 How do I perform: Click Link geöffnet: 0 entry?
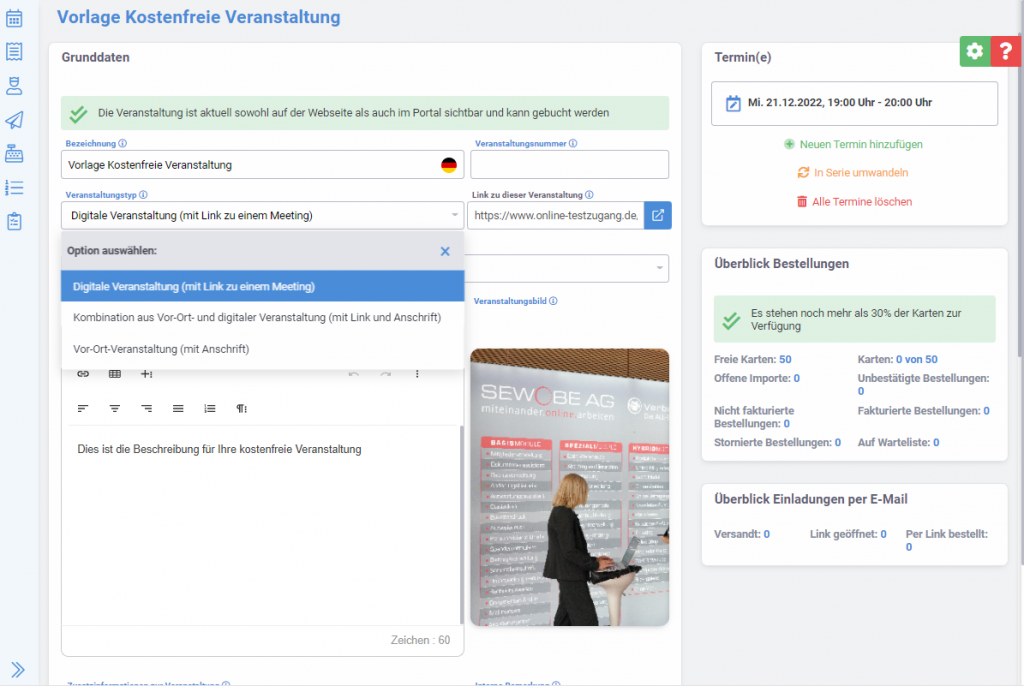848,534
